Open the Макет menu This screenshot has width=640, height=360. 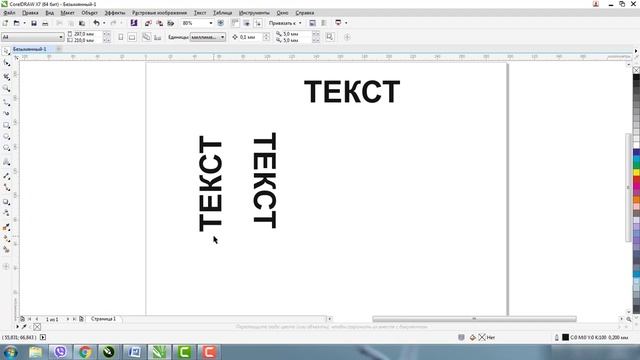[x=67, y=13]
